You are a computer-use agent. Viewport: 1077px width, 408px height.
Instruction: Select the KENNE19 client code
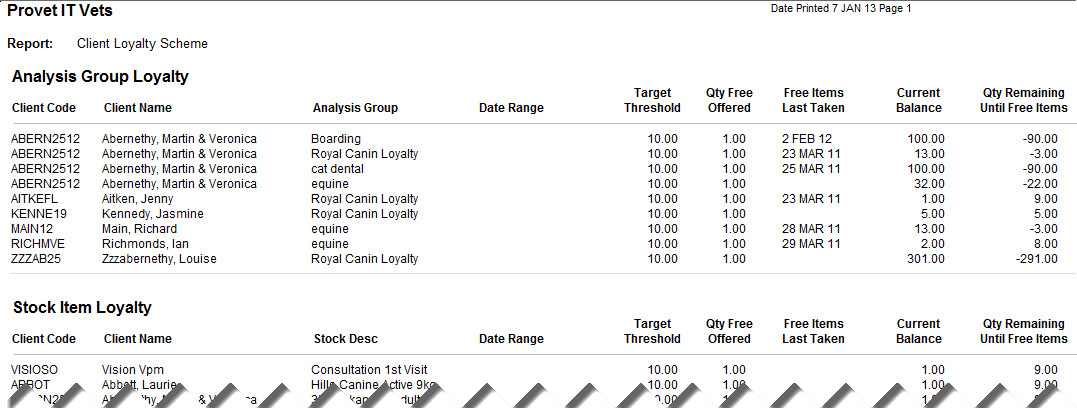[x=38, y=214]
